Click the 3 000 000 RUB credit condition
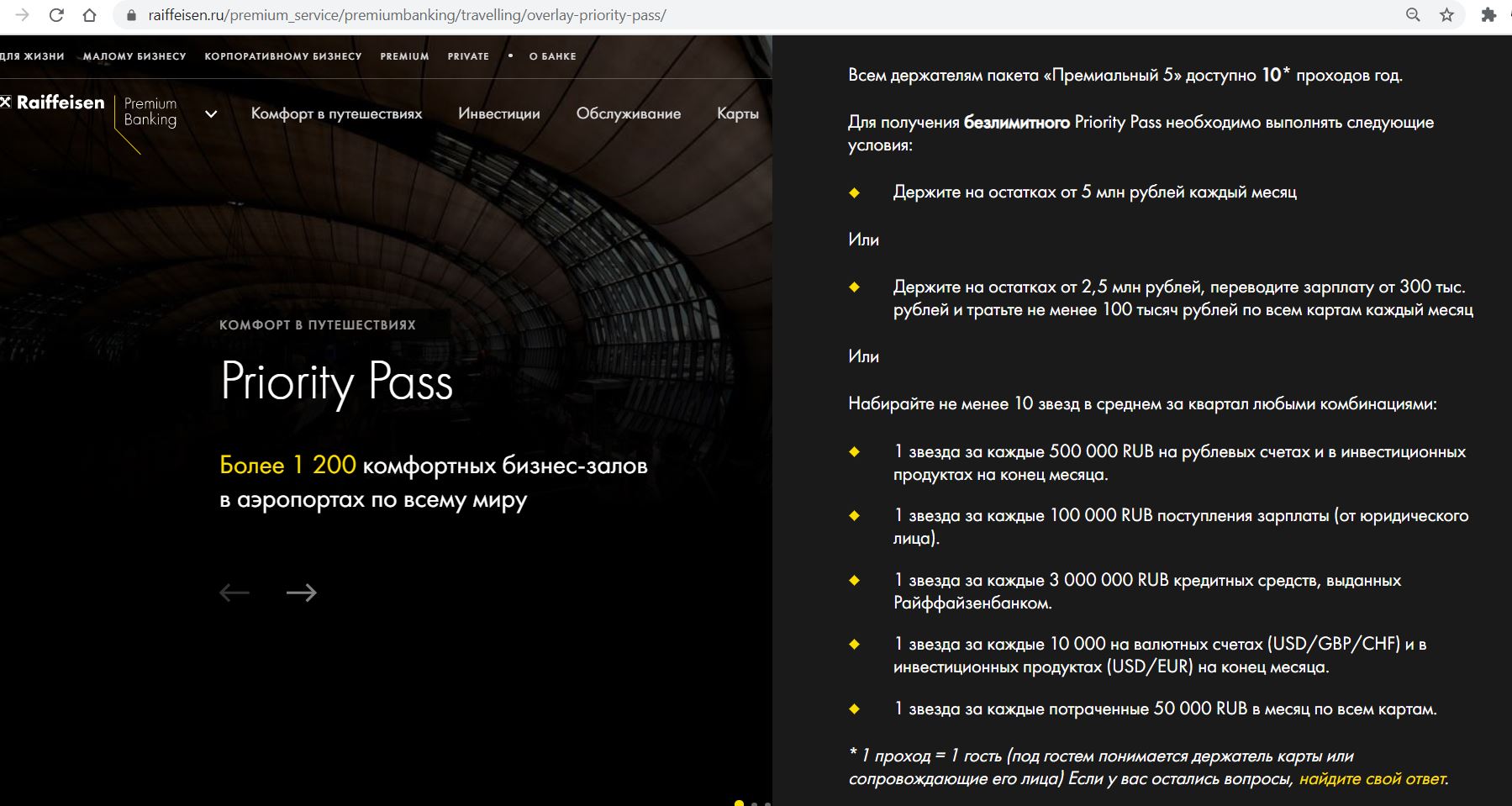 pos(1147,592)
